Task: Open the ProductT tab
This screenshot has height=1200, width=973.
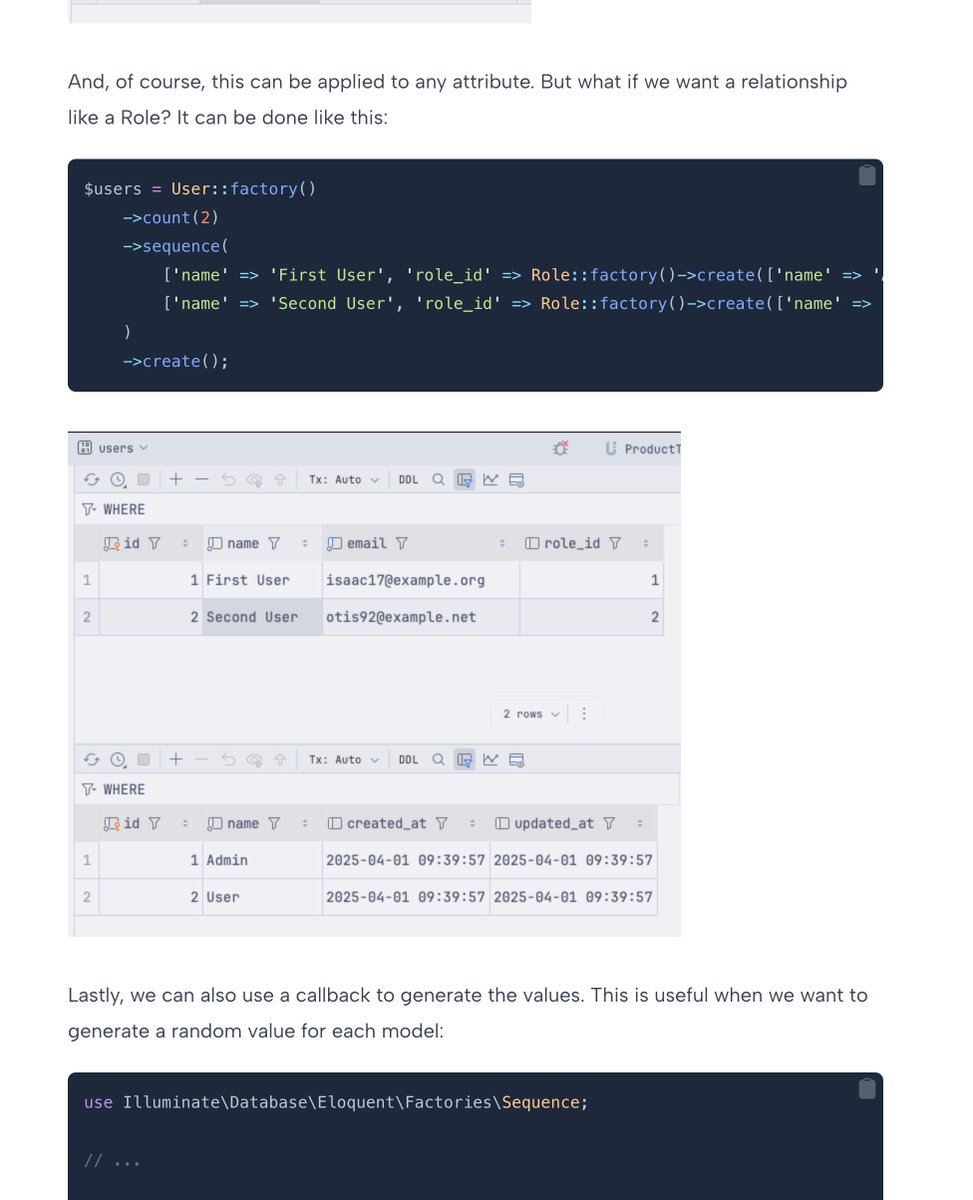Action: (642, 449)
